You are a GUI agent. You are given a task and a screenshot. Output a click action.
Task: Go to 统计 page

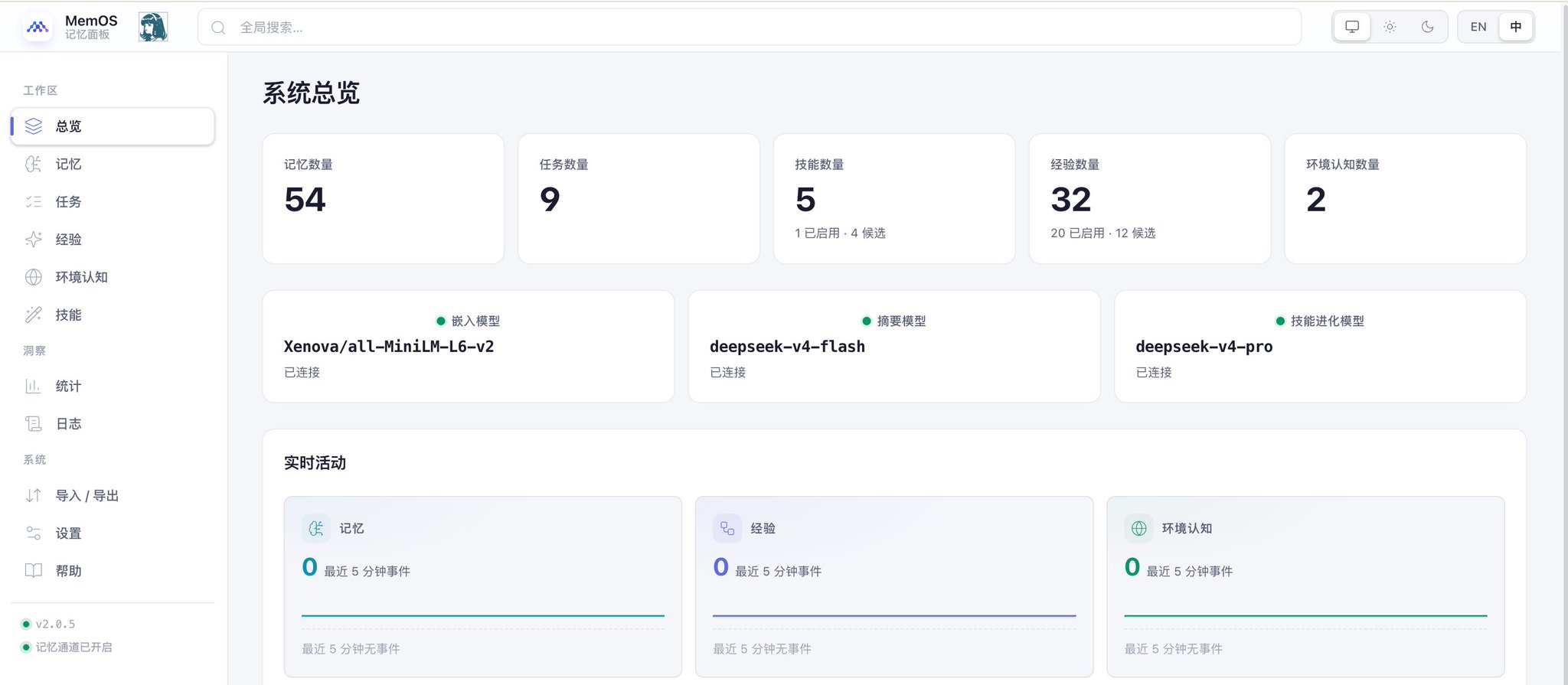[x=113, y=386]
